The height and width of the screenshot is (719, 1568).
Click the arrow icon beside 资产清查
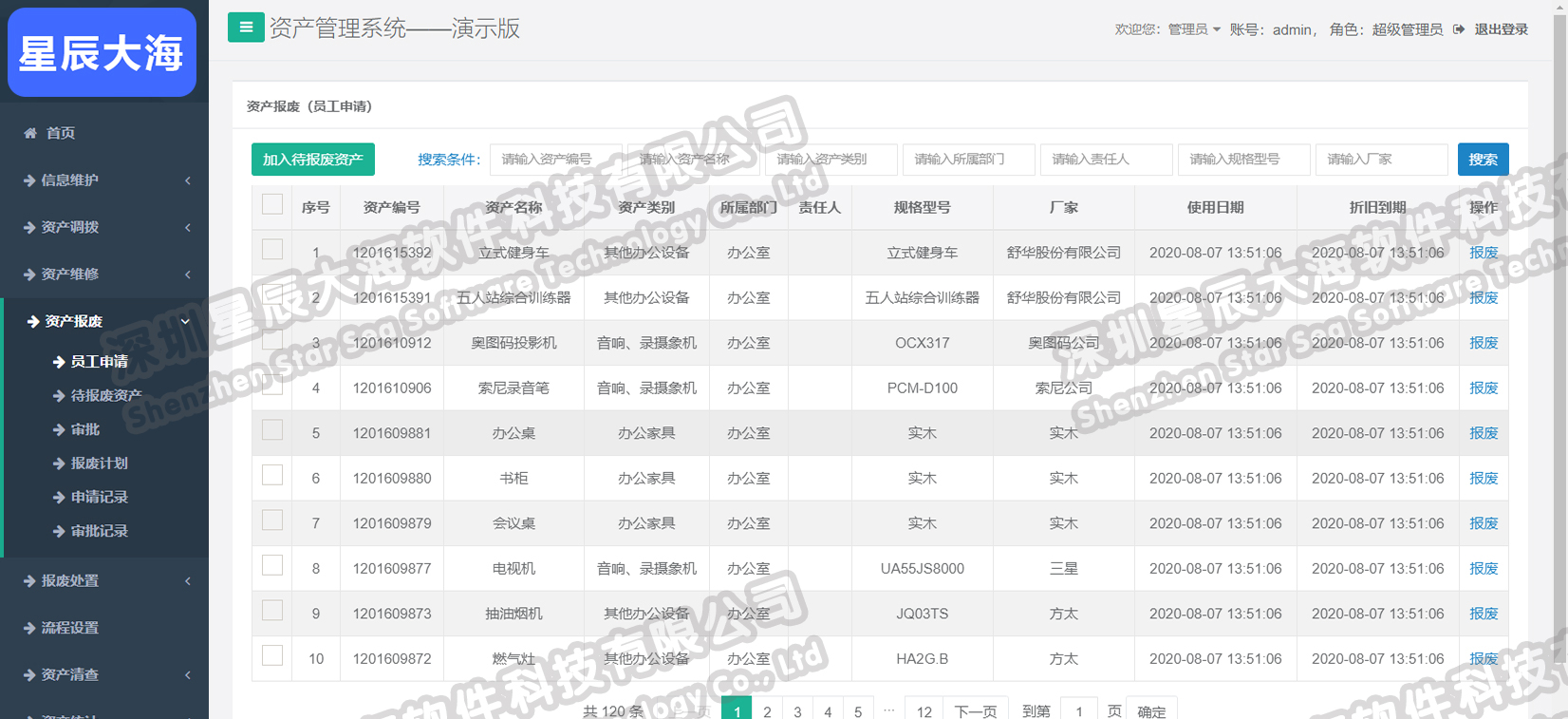29,674
